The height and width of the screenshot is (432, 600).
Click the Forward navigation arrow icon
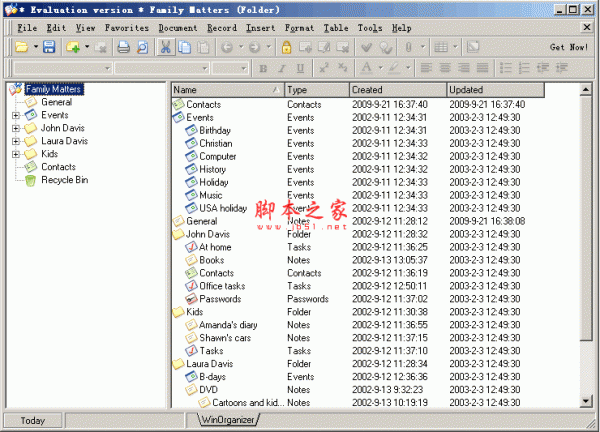254,47
